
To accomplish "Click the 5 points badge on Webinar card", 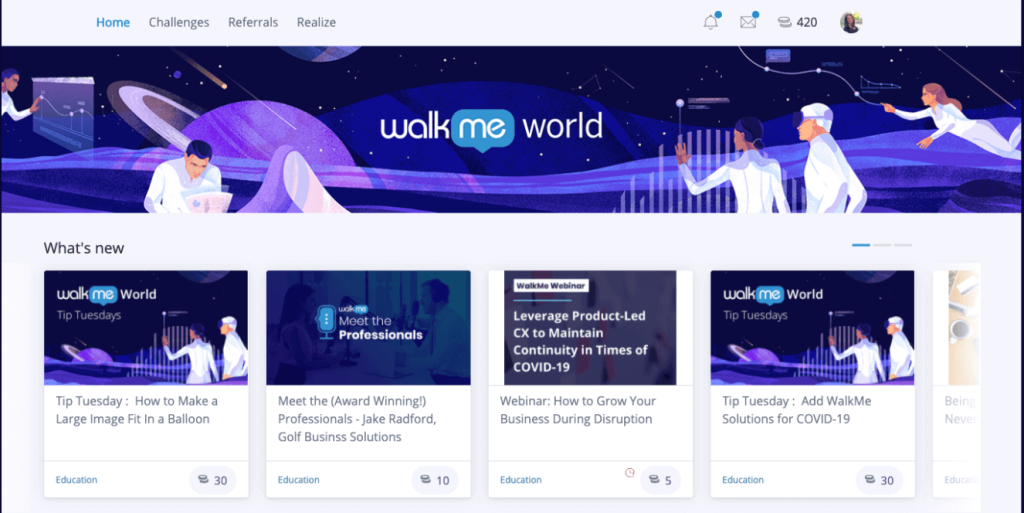I will point(658,480).
